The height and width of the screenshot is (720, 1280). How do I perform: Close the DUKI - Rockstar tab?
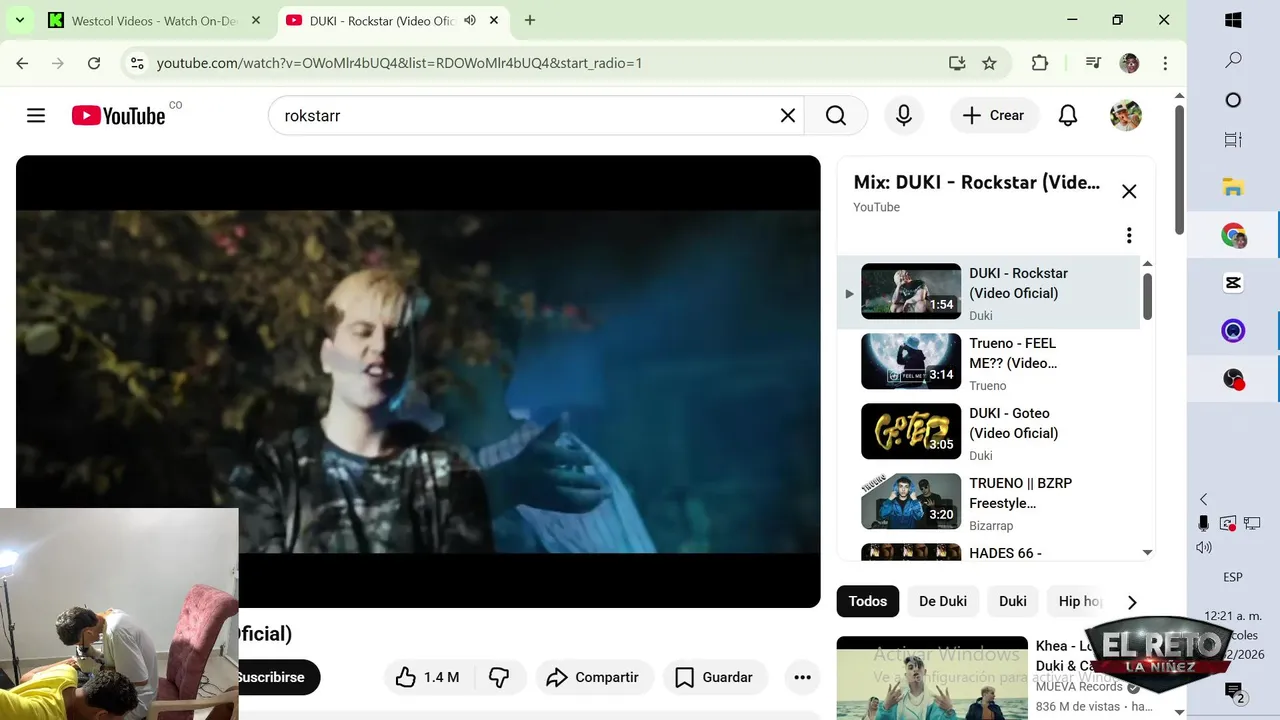494,20
